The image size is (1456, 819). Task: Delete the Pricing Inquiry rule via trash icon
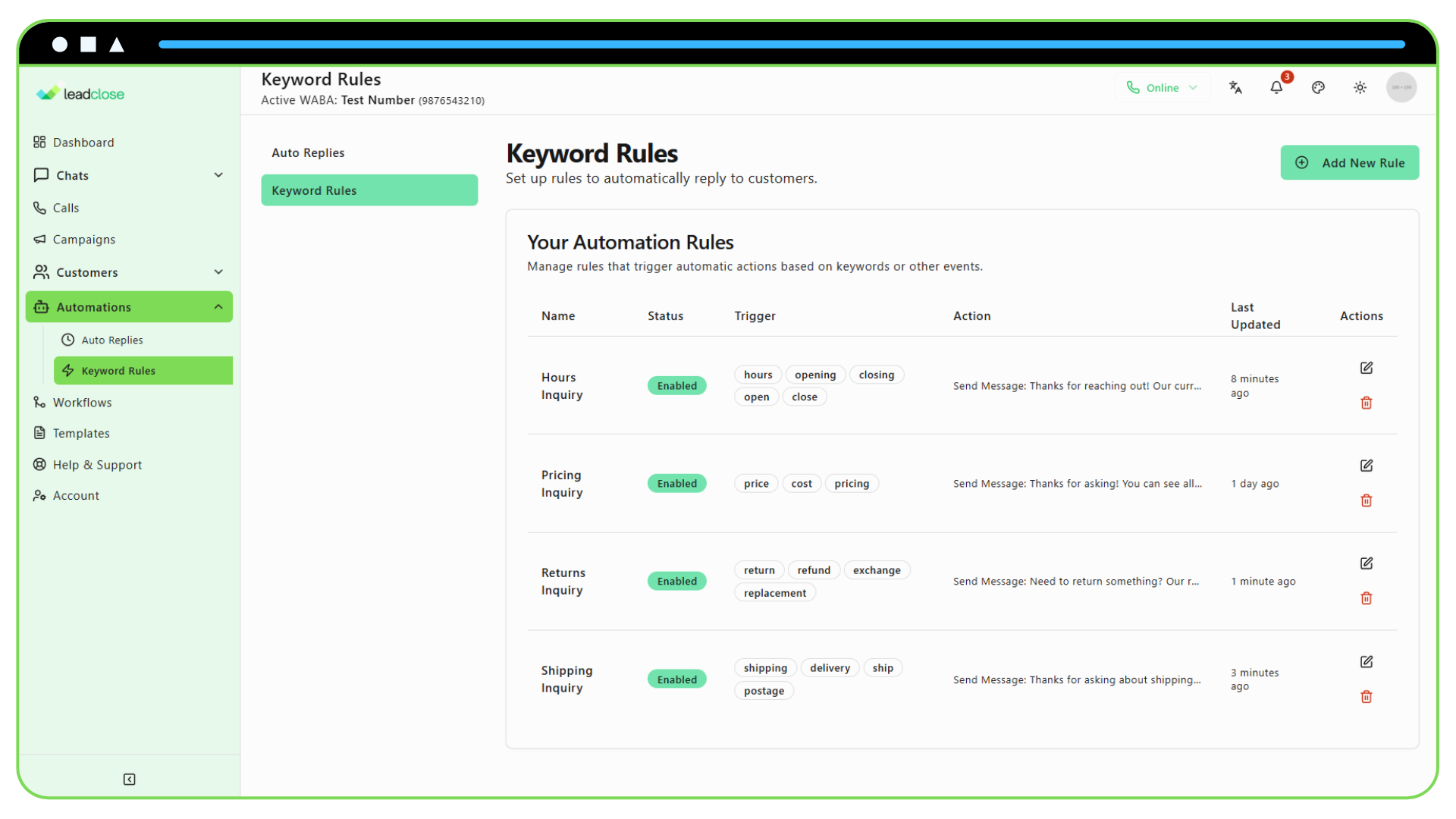1367,500
